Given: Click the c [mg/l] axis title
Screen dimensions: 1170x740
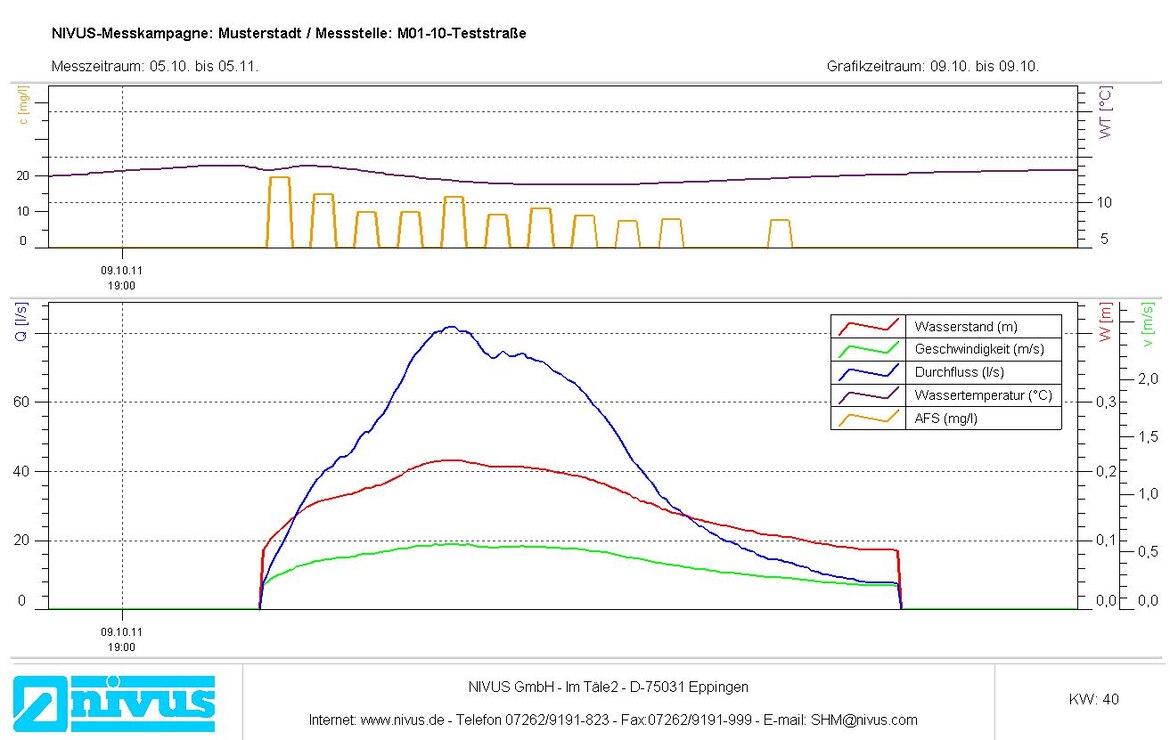Looking at the screenshot, I should (23, 107).
